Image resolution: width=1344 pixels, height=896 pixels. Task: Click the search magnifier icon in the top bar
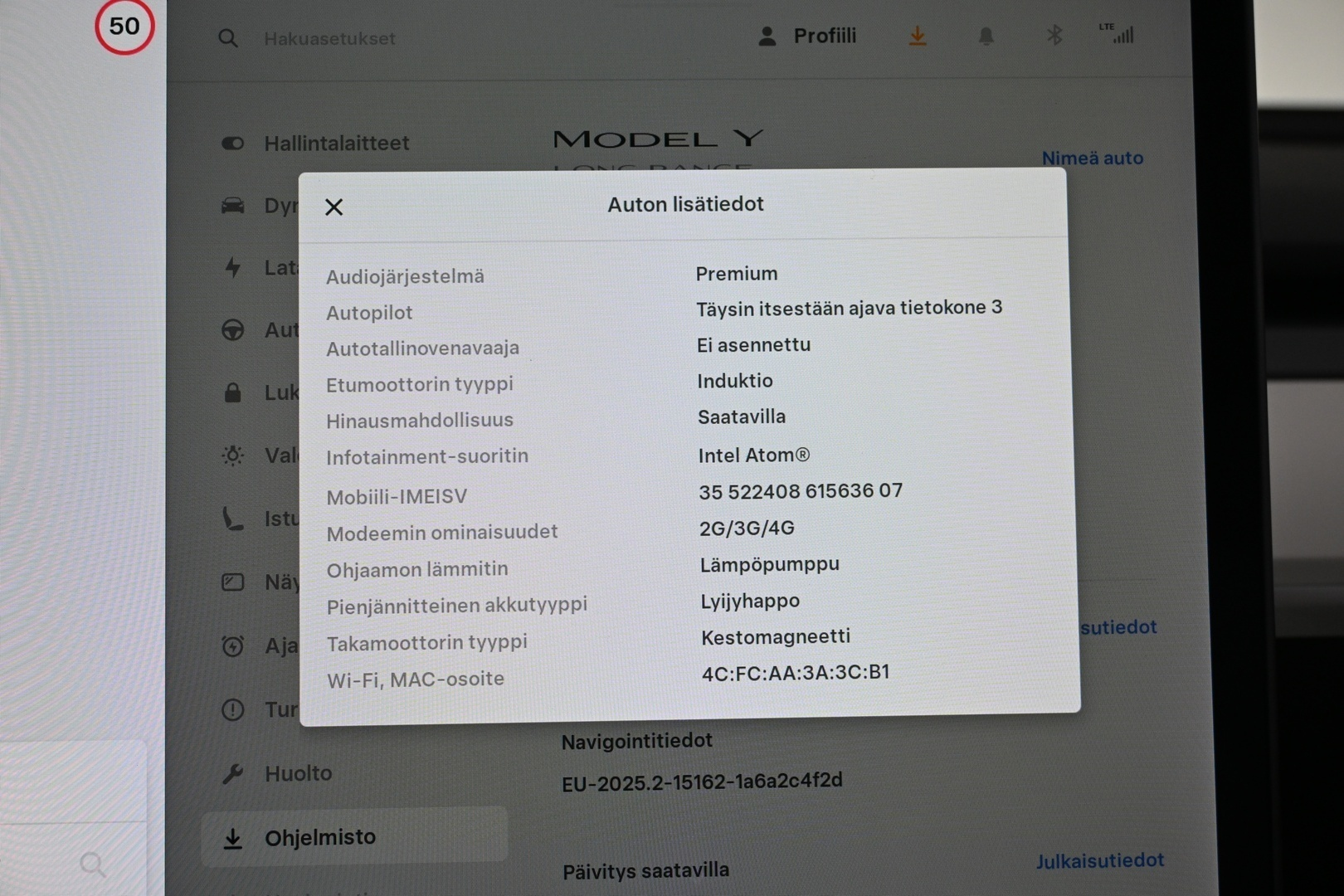(228, 38)
